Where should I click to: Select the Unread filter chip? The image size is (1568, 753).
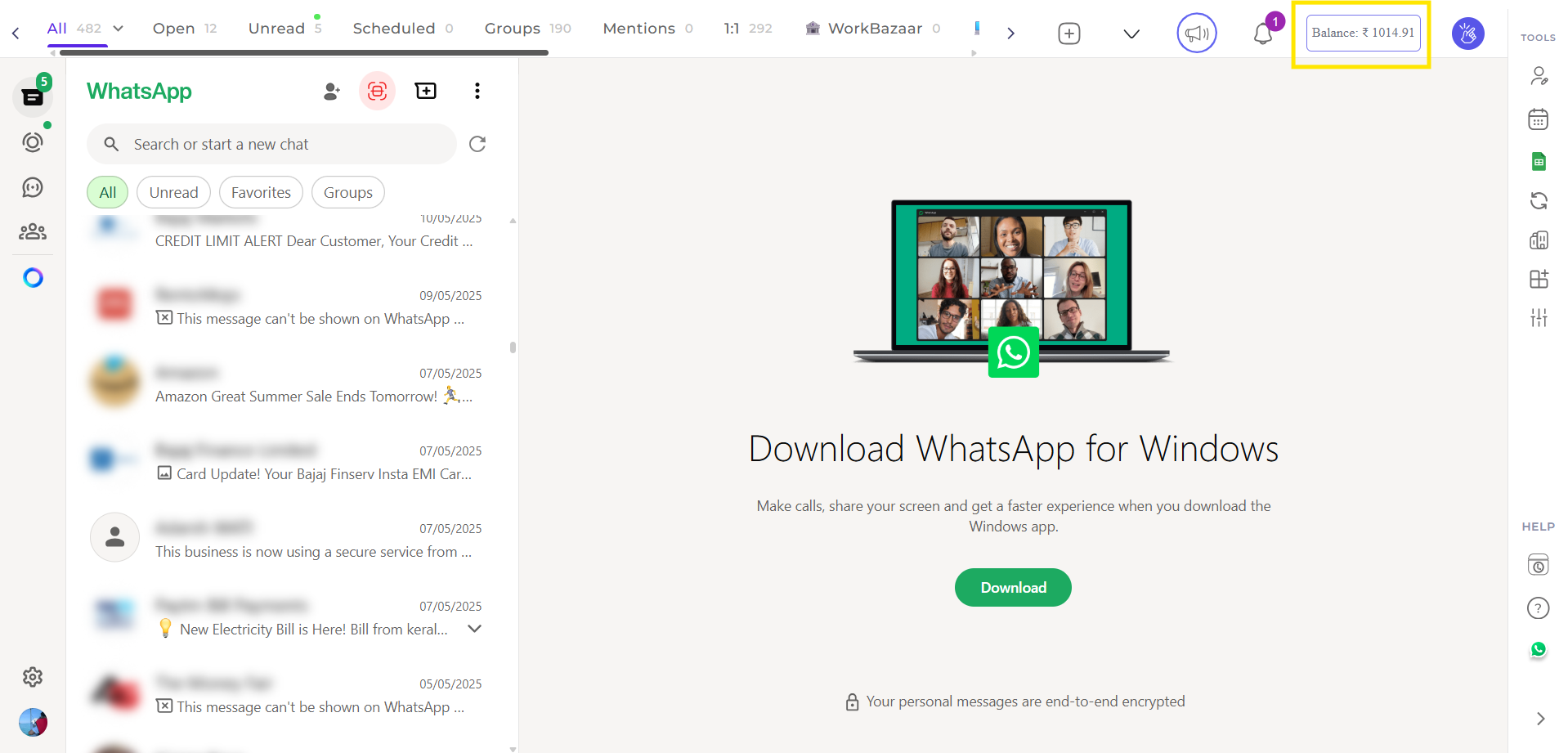pos(173,192)
